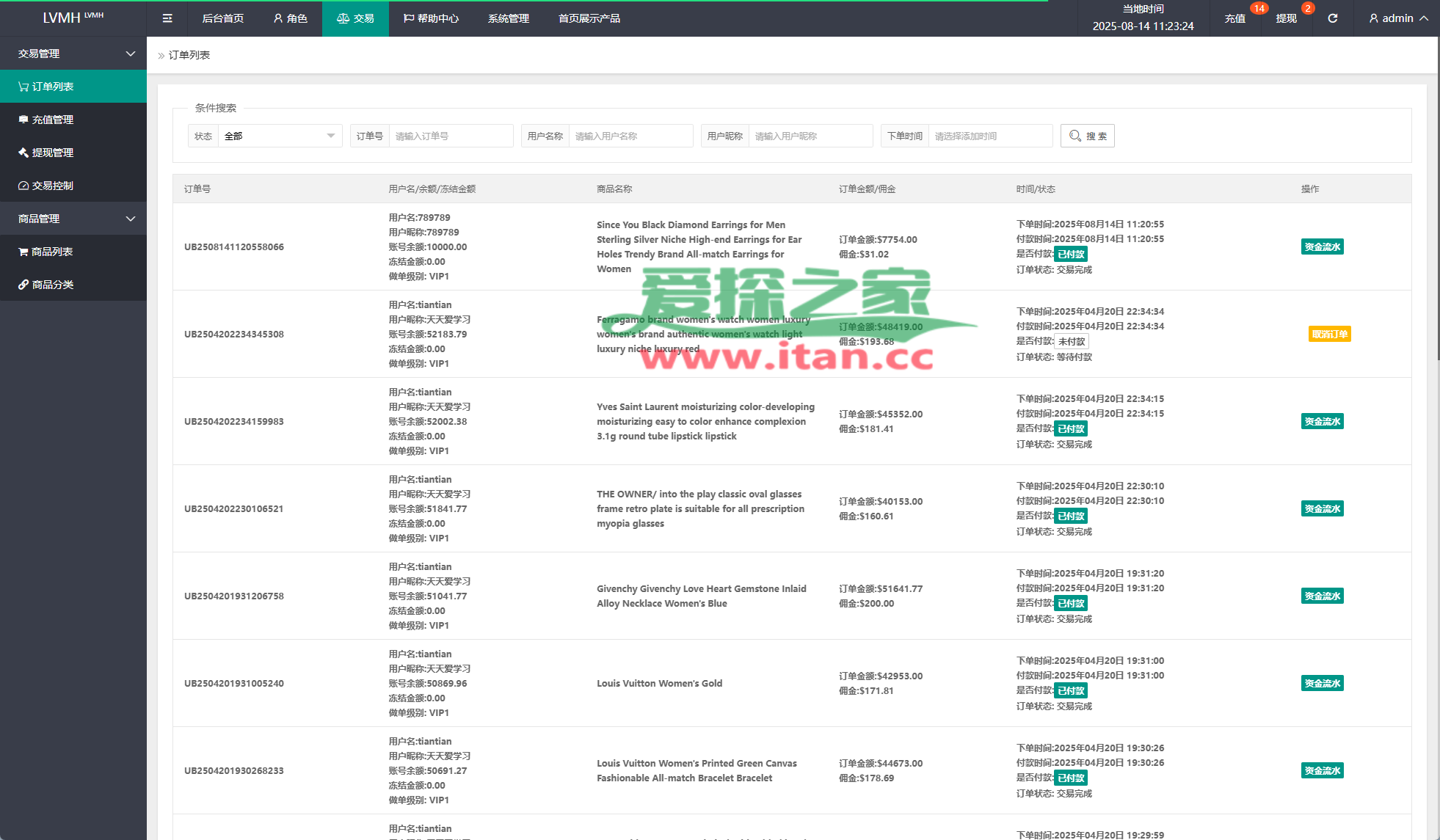
Task: Click 资金流水 for order UB2504202234159983
Action: click(1322, 421)
